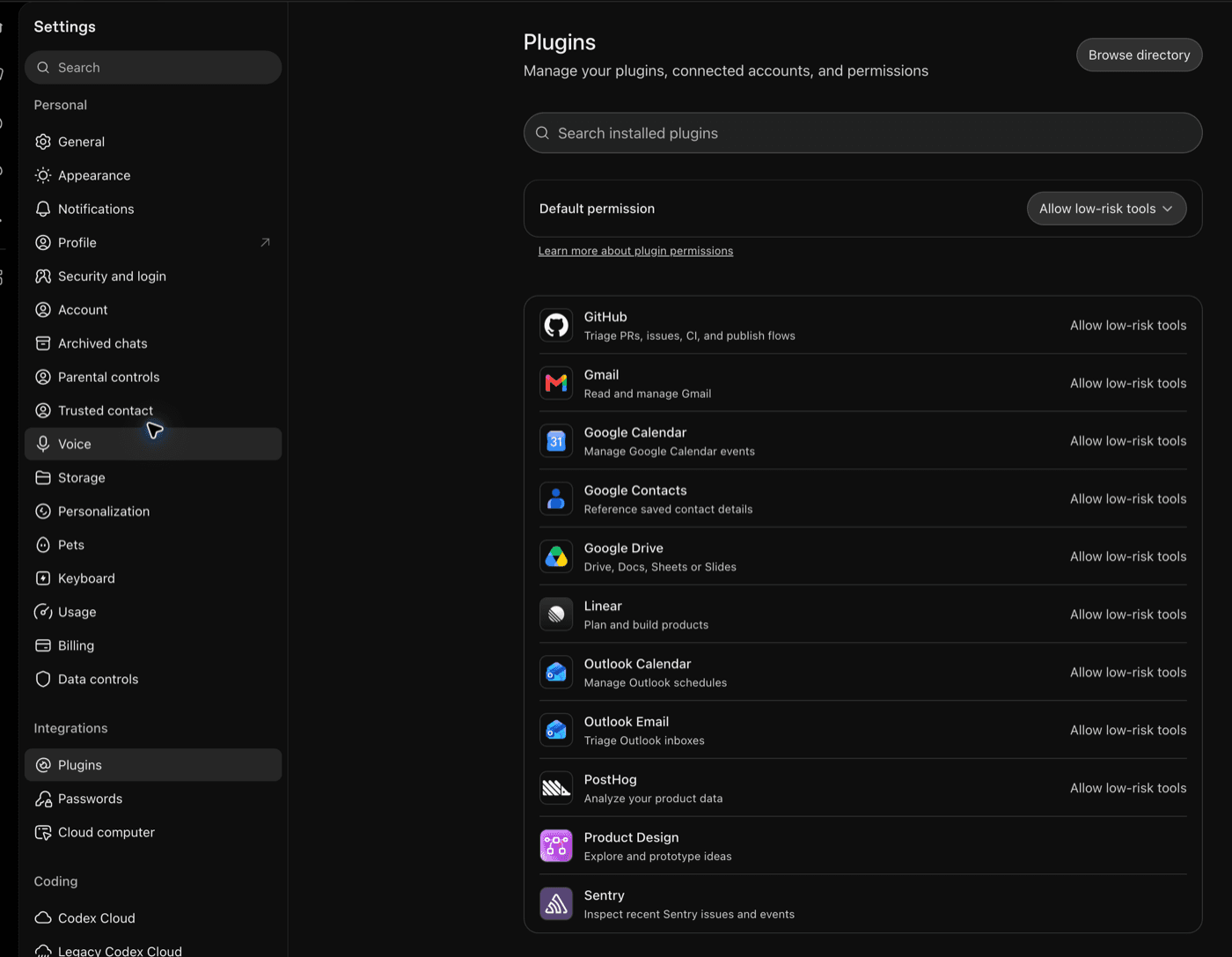The image size is (1232, 957).
Task: Open Trusted contact settings
Action: click(153, 410)
